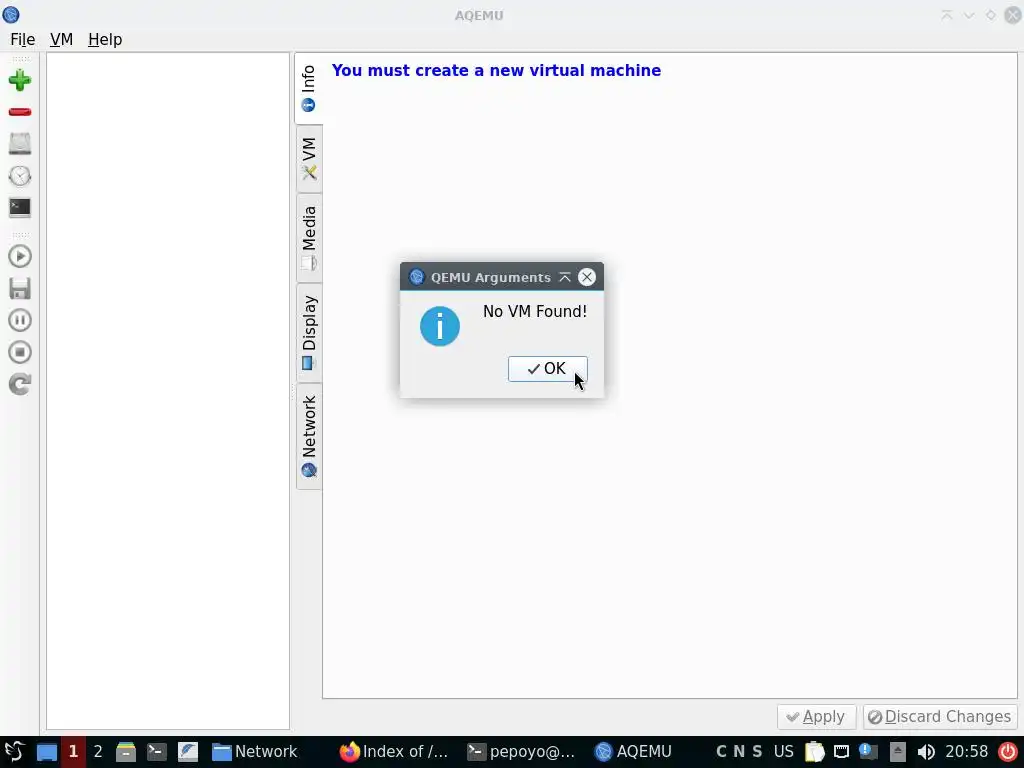Screen dimensions: 1024x768
Task: Open the hard disk image tool icon
Action: 20,144
